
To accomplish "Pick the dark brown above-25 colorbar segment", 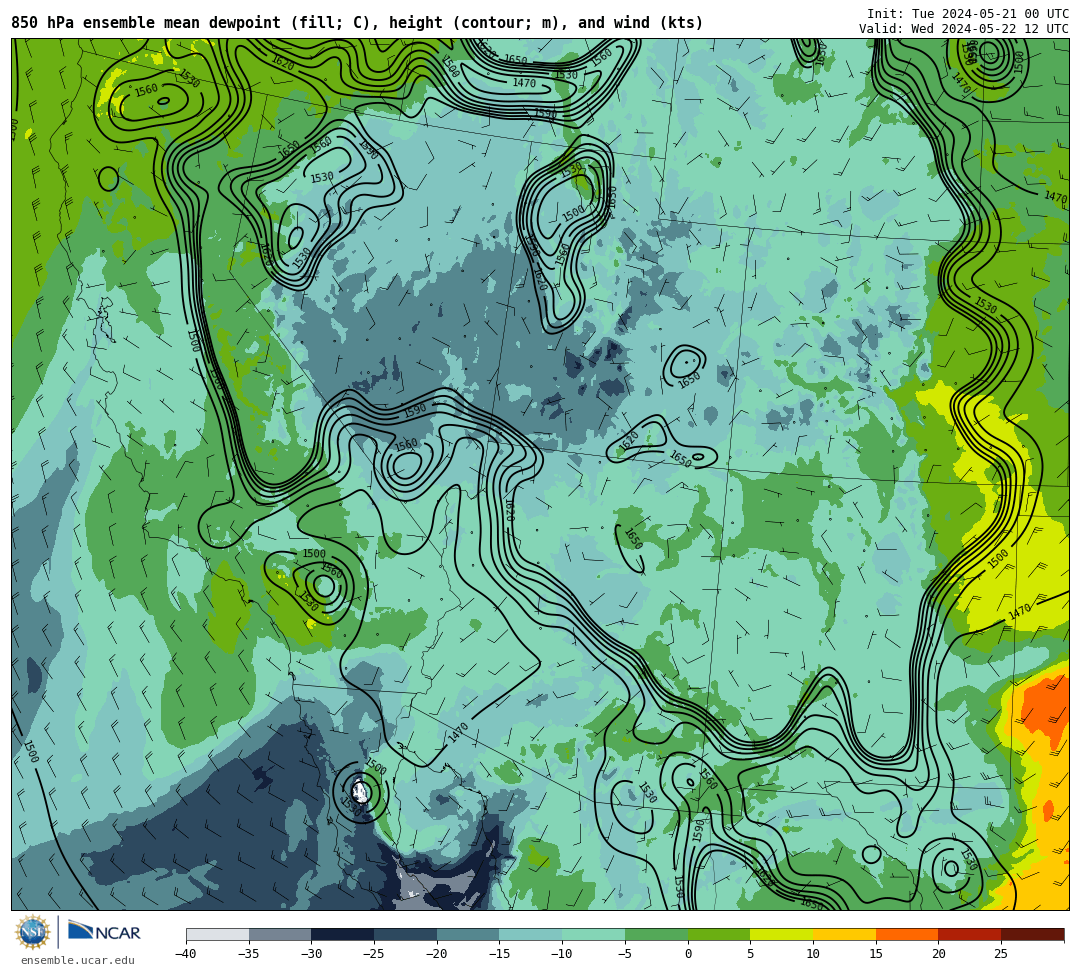I will pyautogui.click(x=1032, y=934).
